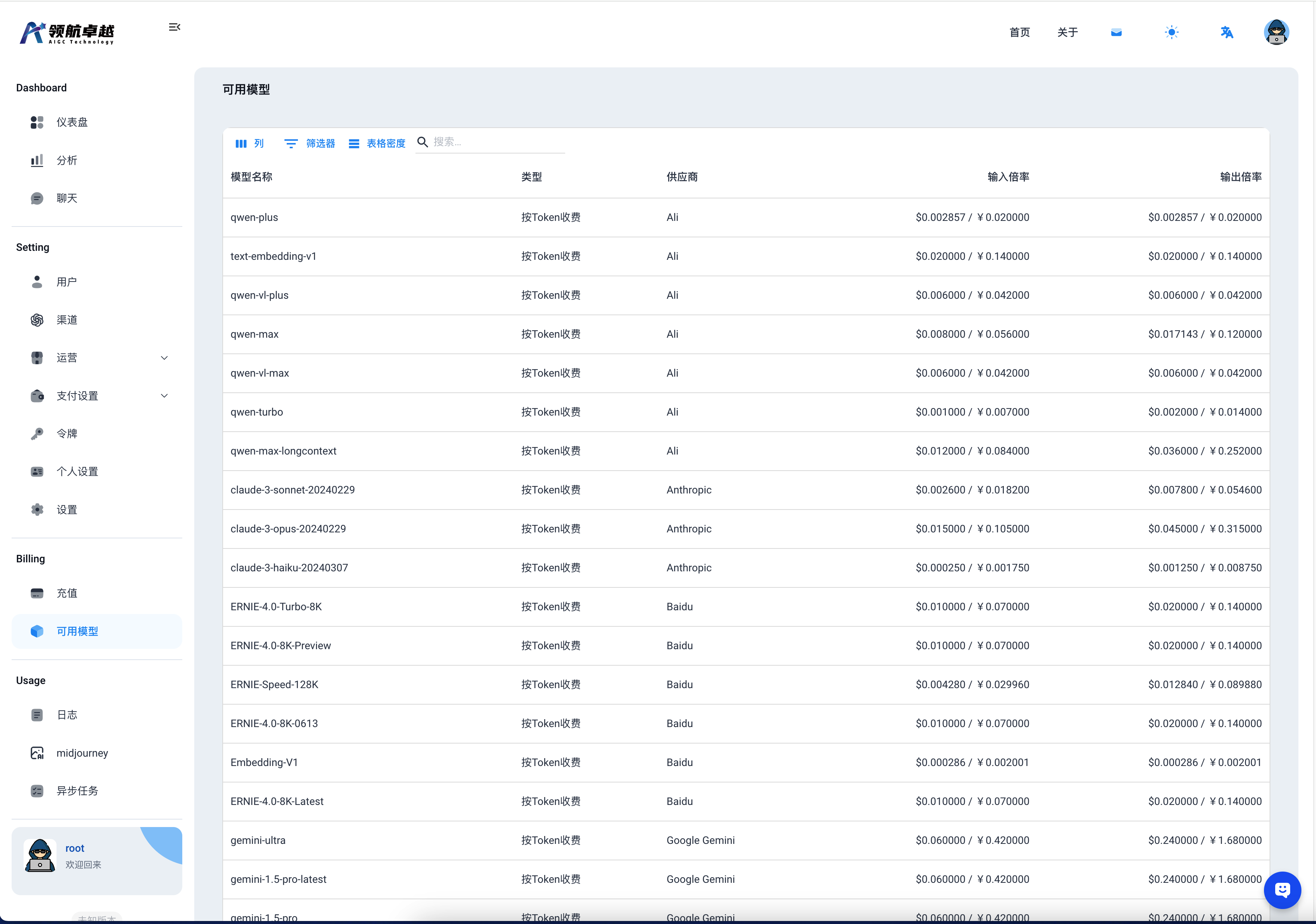The width and height of the screenshot is (1316, 924).
Task: Sort by the 输入倍率 column header
Action: coord(1008,177)
